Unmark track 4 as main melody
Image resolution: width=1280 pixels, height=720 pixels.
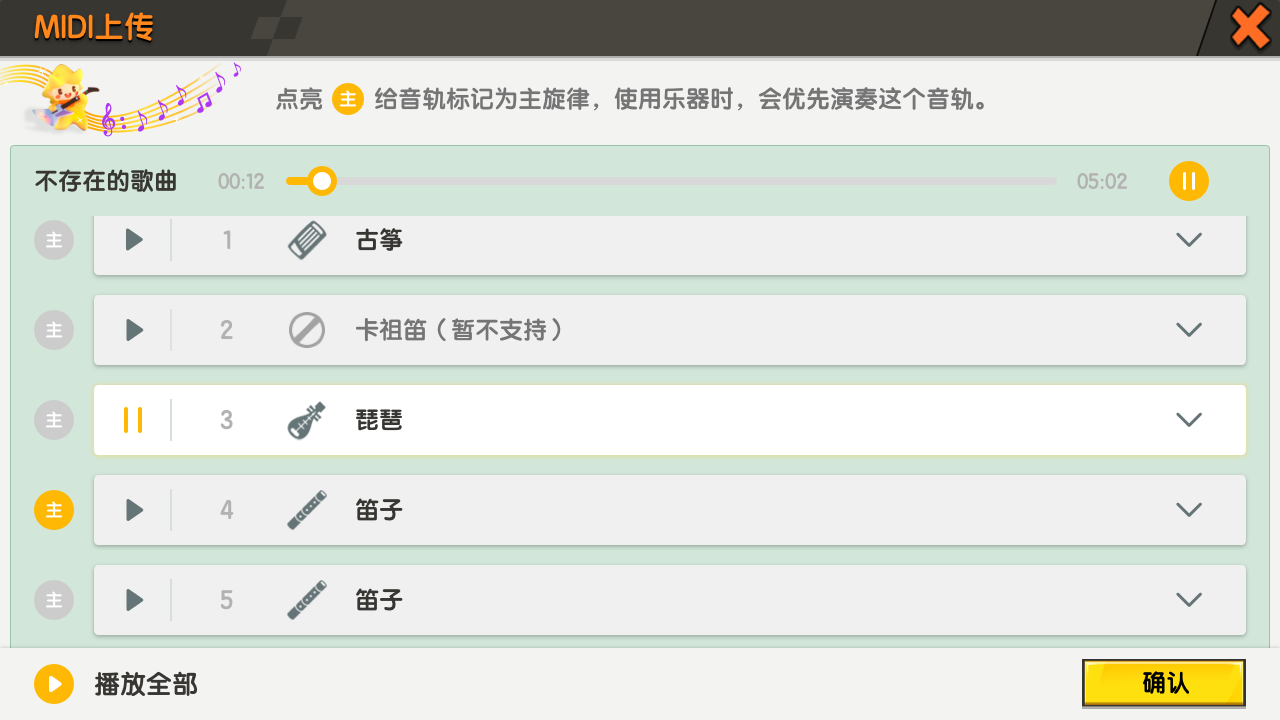(54, 510)
